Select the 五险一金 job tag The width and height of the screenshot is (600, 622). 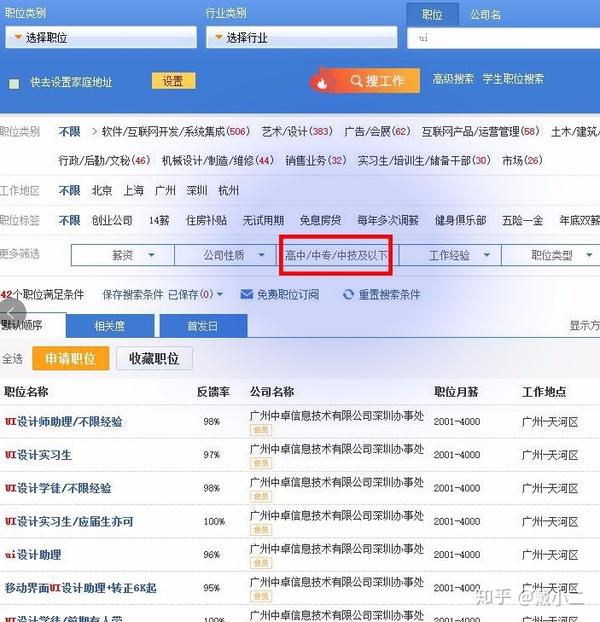point(522,220)
